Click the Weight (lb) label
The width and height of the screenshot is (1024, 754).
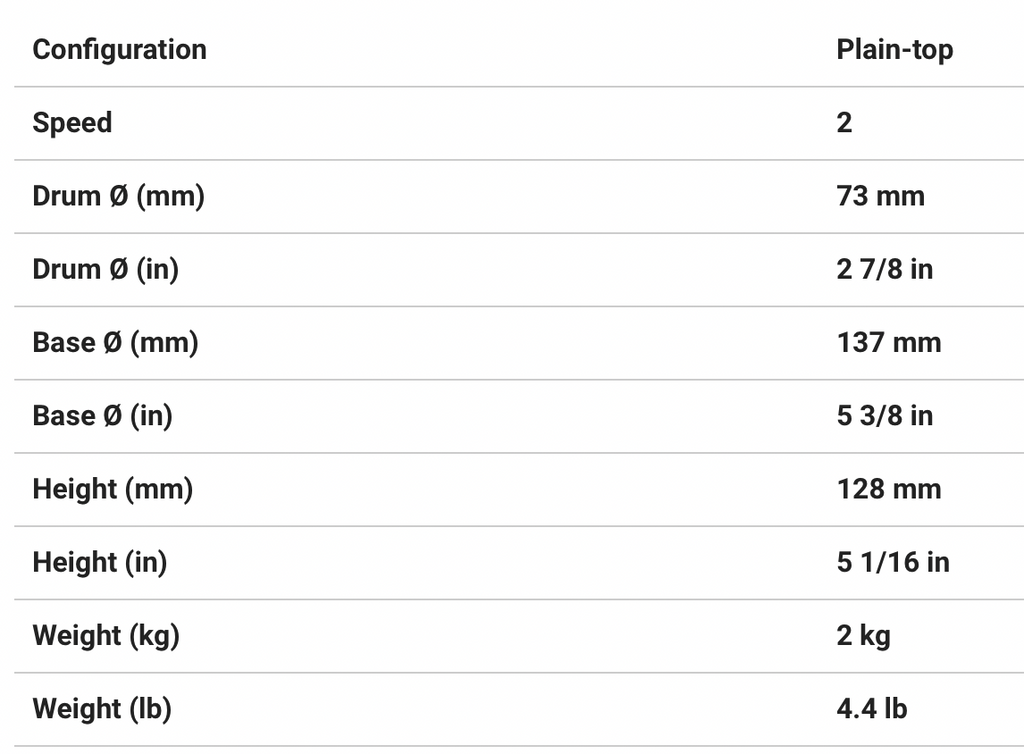(101, 709)
